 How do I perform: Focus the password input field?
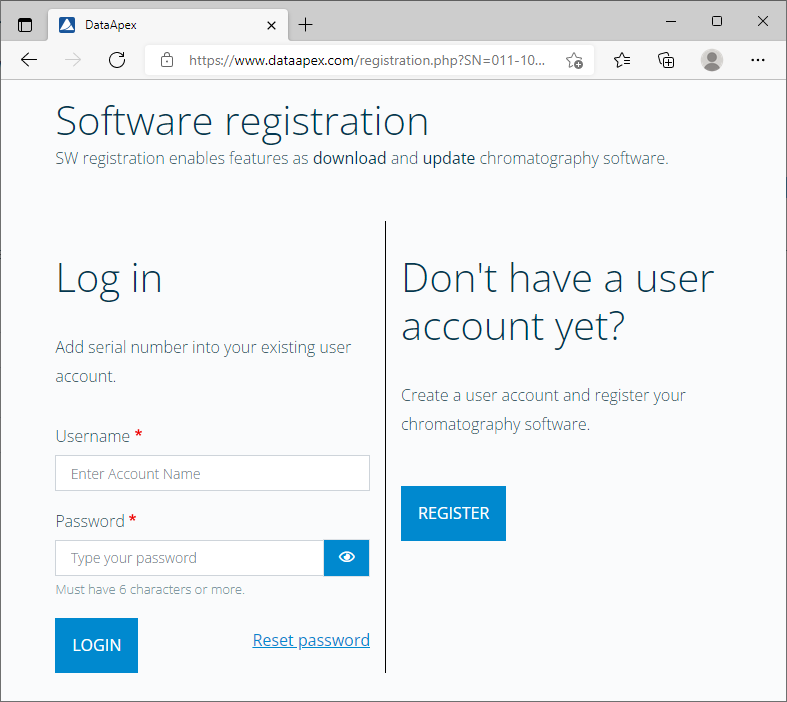pyautogui.click(x=190, y=557)
